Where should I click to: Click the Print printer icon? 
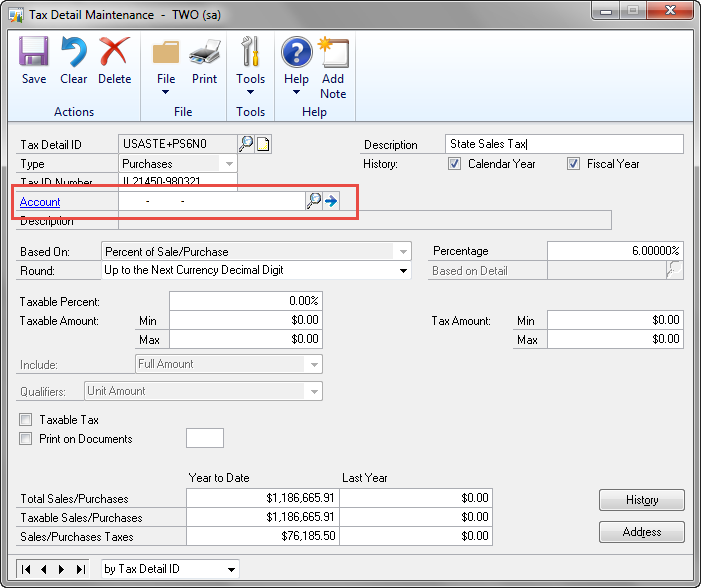[205, 52]
